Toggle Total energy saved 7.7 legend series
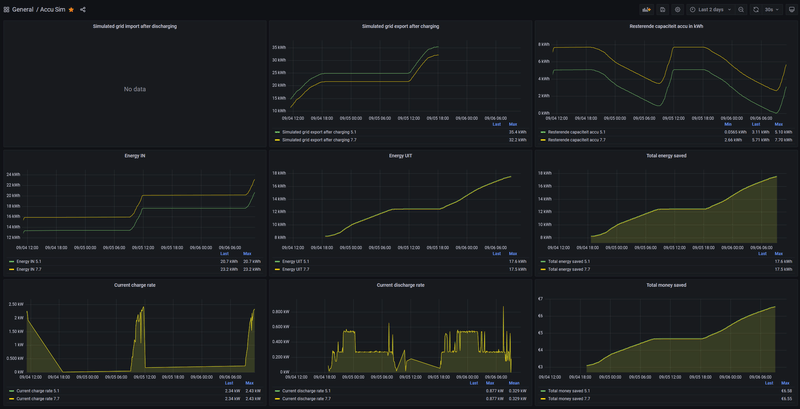This screenshot has height=409, width=800. 569,269
